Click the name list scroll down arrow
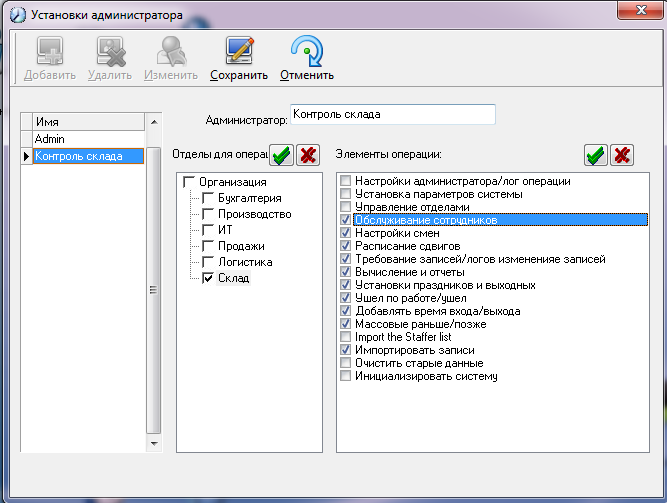The image size is (667, 503). click(x=154, y=444)
